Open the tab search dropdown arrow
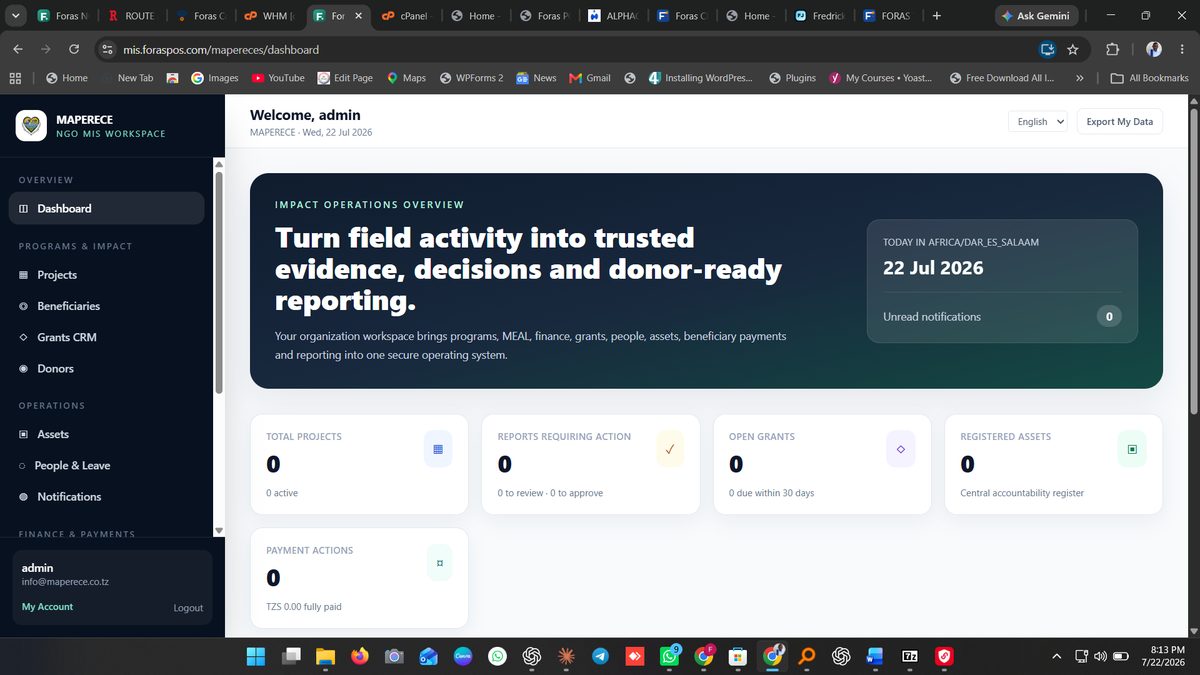This screenshot has height=675, width=1200. click(x=15, y=16)
